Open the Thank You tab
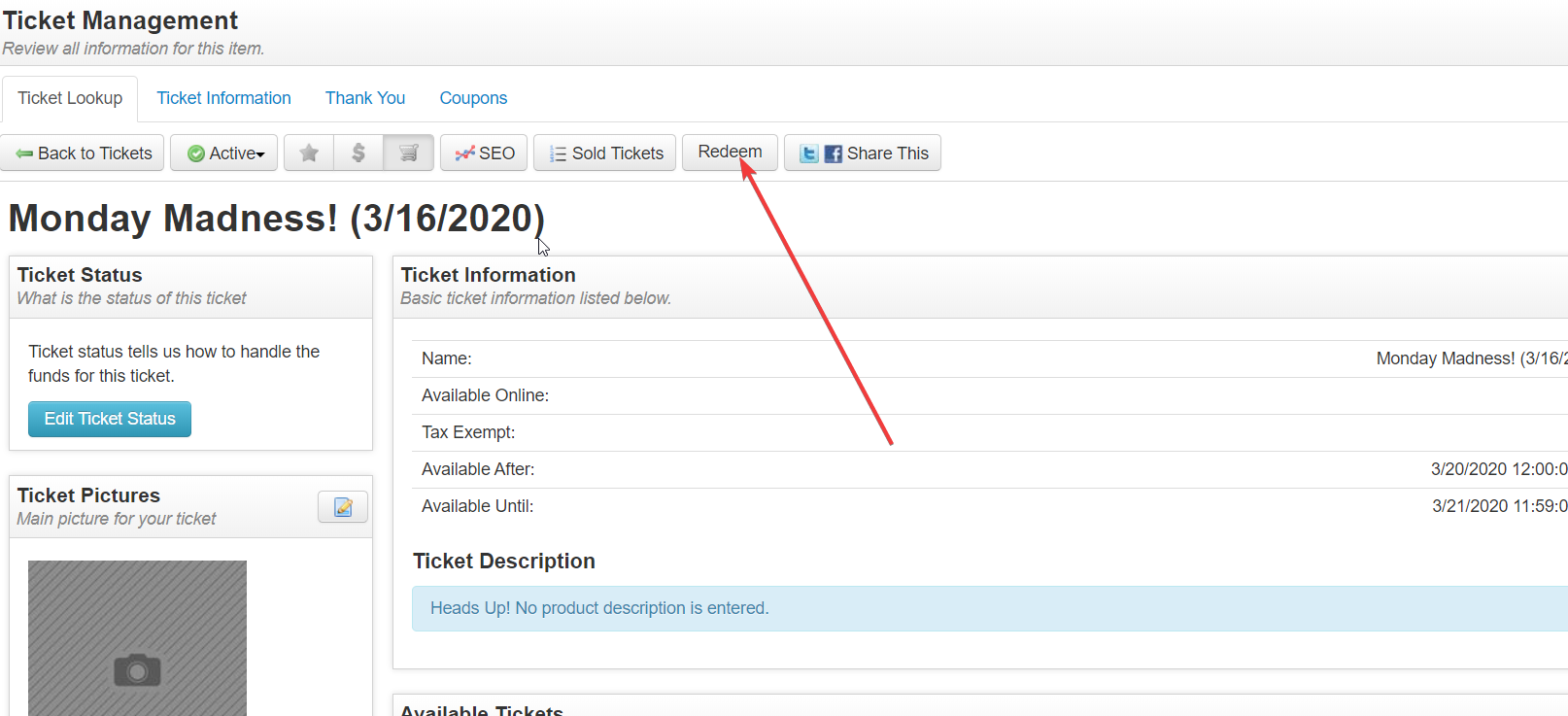 365,98
